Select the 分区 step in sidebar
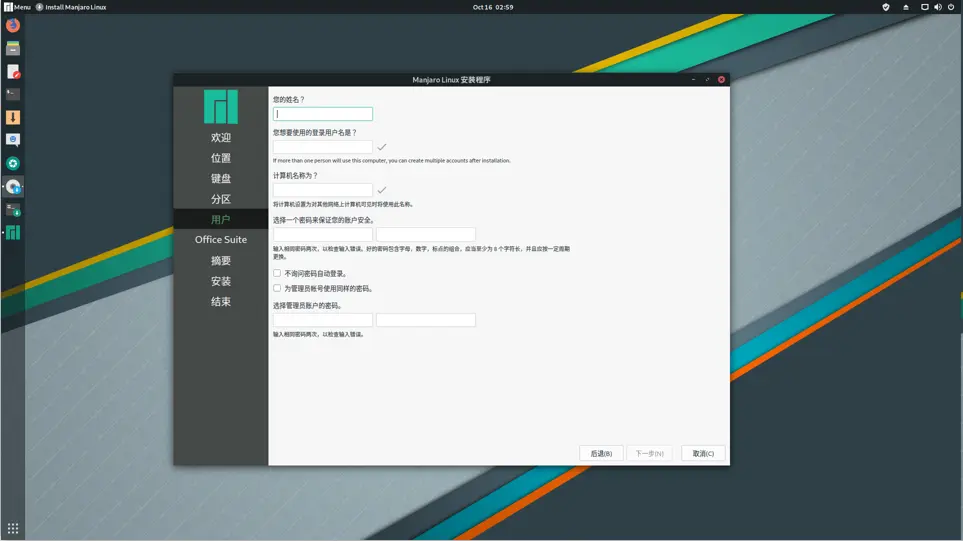Screen dimensions: 963x541 coord(220,199)
